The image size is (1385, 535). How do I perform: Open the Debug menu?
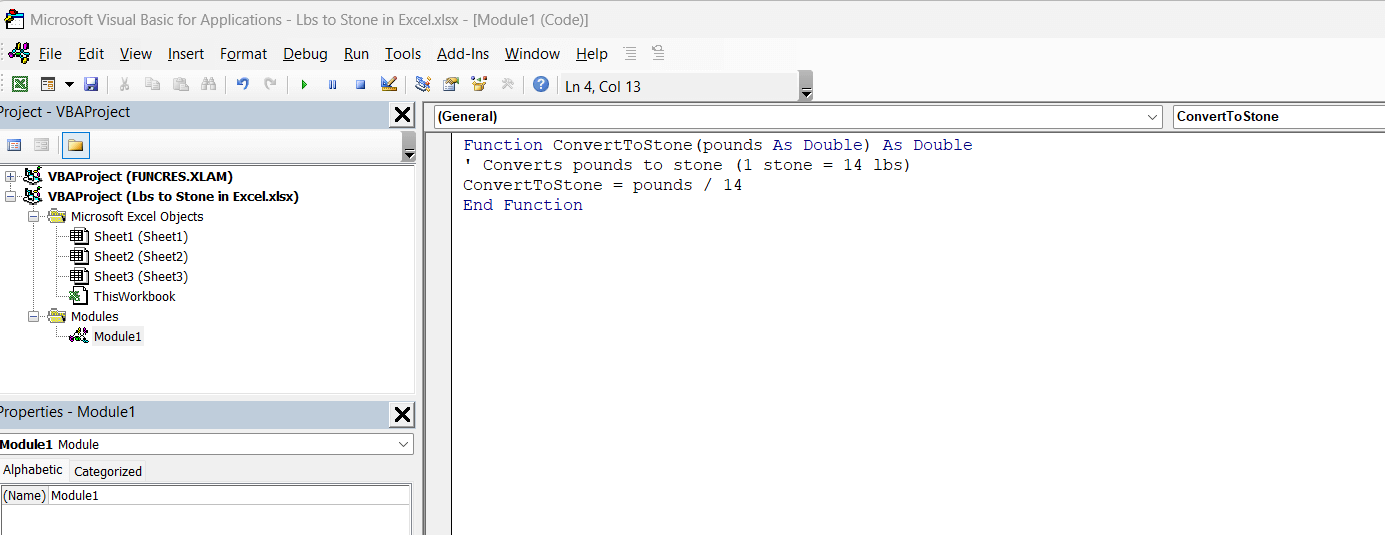click(x=305, y=54)
